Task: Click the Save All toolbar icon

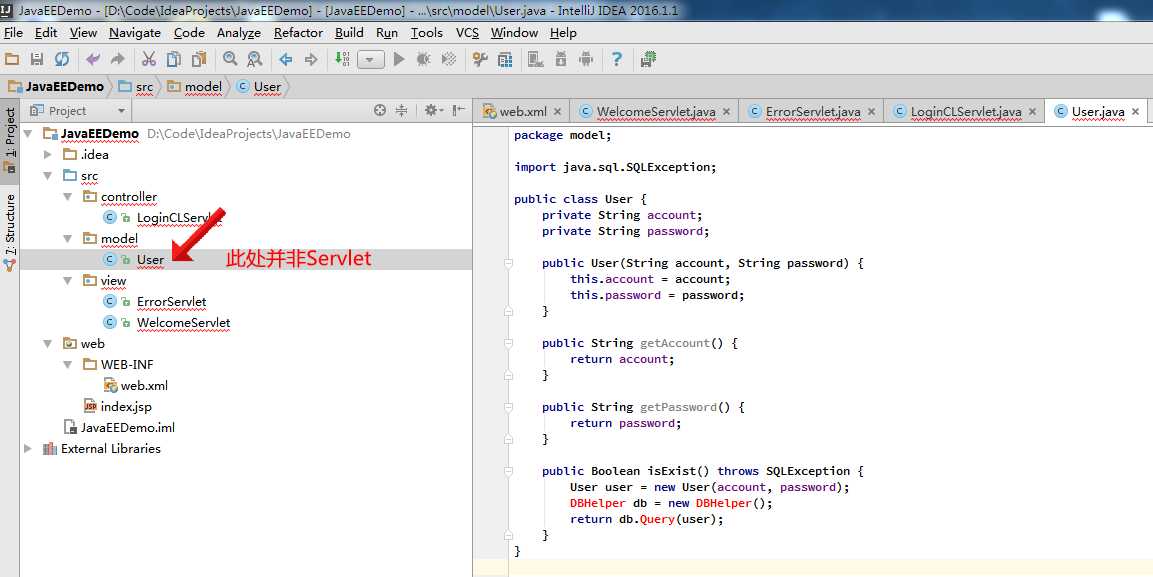Action: pyautogui.click(x=37, y=60)
